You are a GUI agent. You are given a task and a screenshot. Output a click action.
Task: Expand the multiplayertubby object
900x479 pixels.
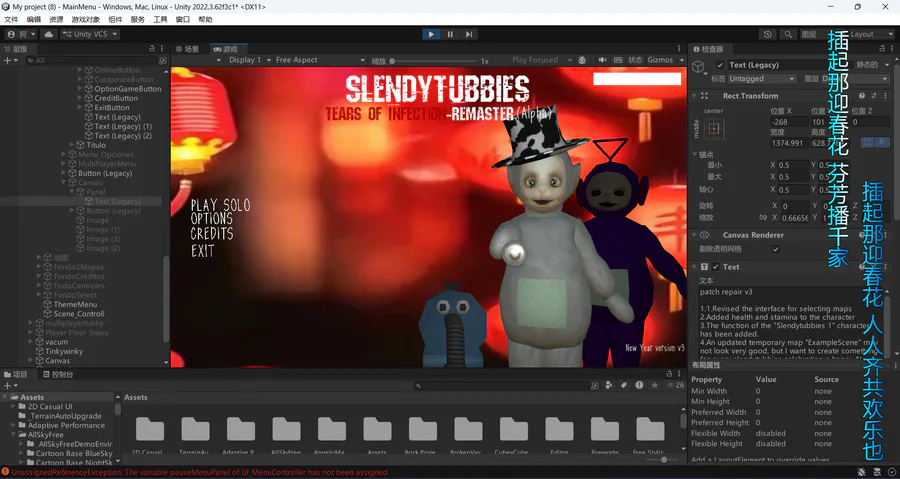[x=30, y=324]
